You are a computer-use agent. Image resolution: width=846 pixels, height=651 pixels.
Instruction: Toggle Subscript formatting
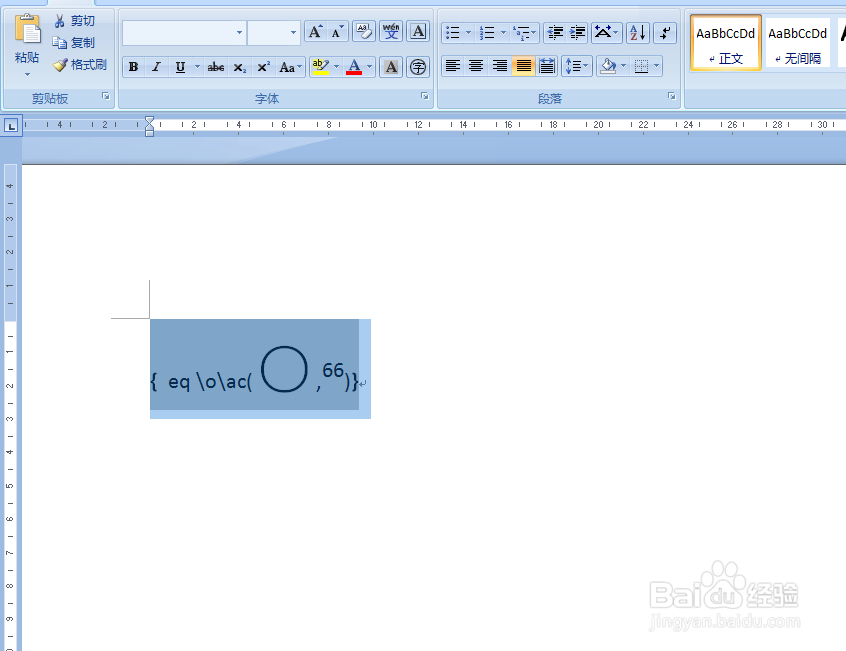240,67
